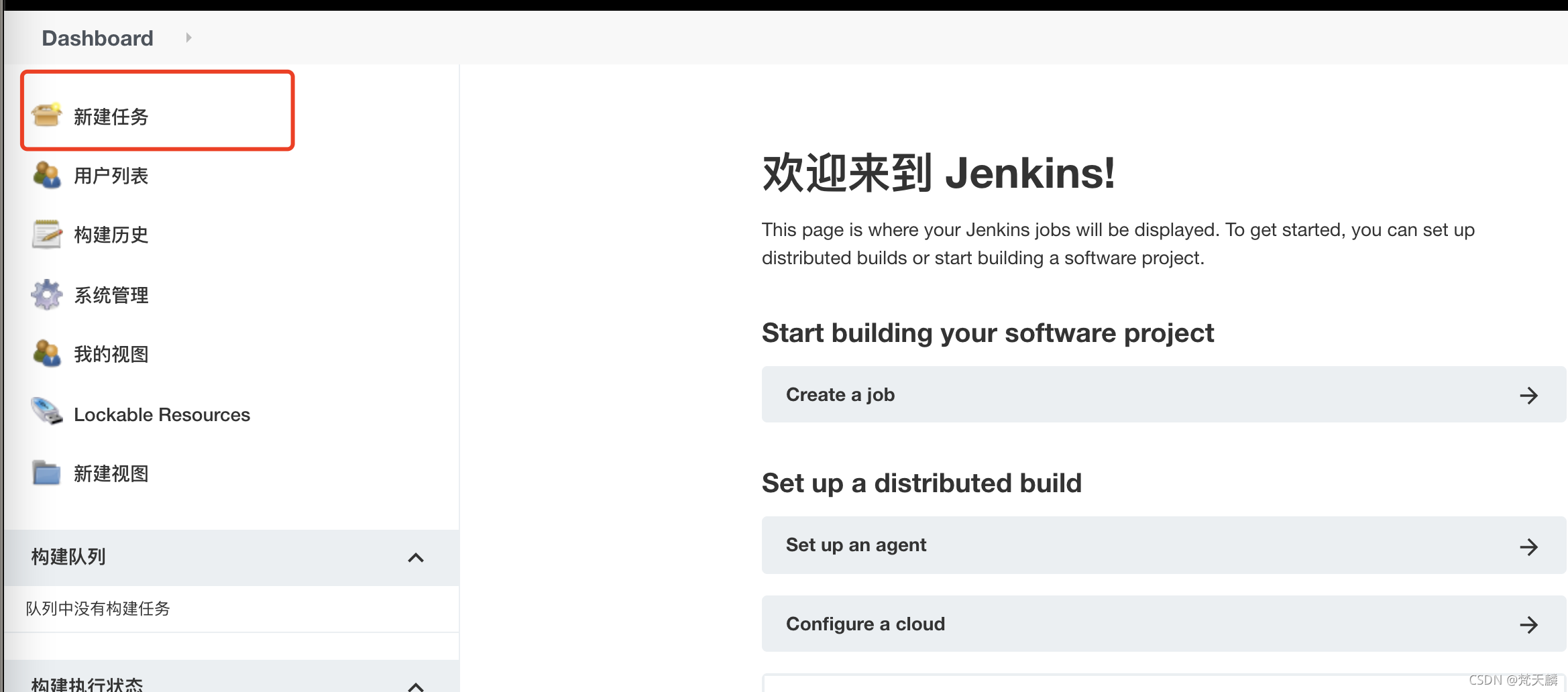Click the 新建视图 folder icon
This screenshot has height=692, width=1568.
pyautogui.click(x=46, y=473)
